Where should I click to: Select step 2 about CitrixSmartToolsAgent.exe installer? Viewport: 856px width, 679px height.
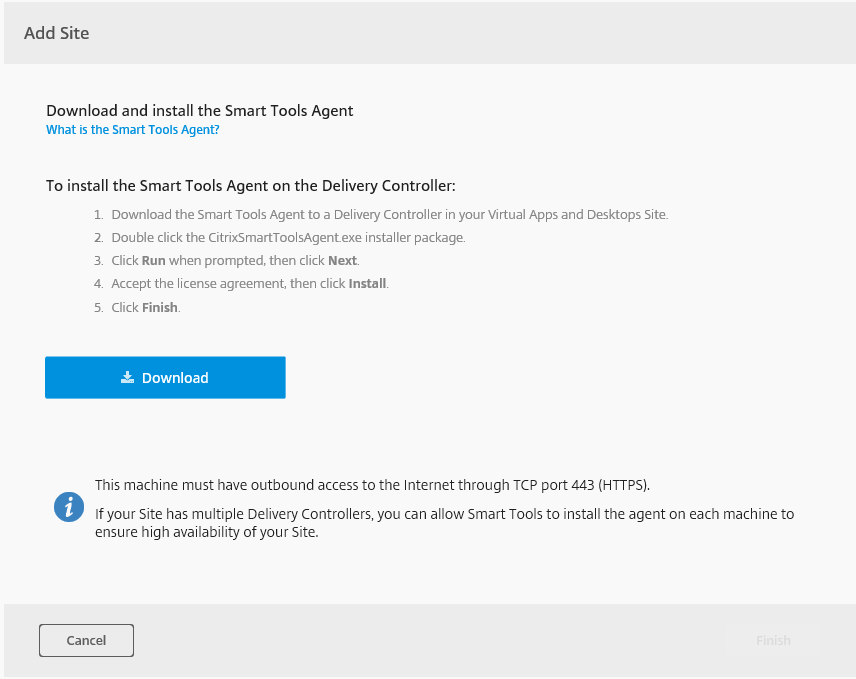pyautogui.click(x=288, y=238)
